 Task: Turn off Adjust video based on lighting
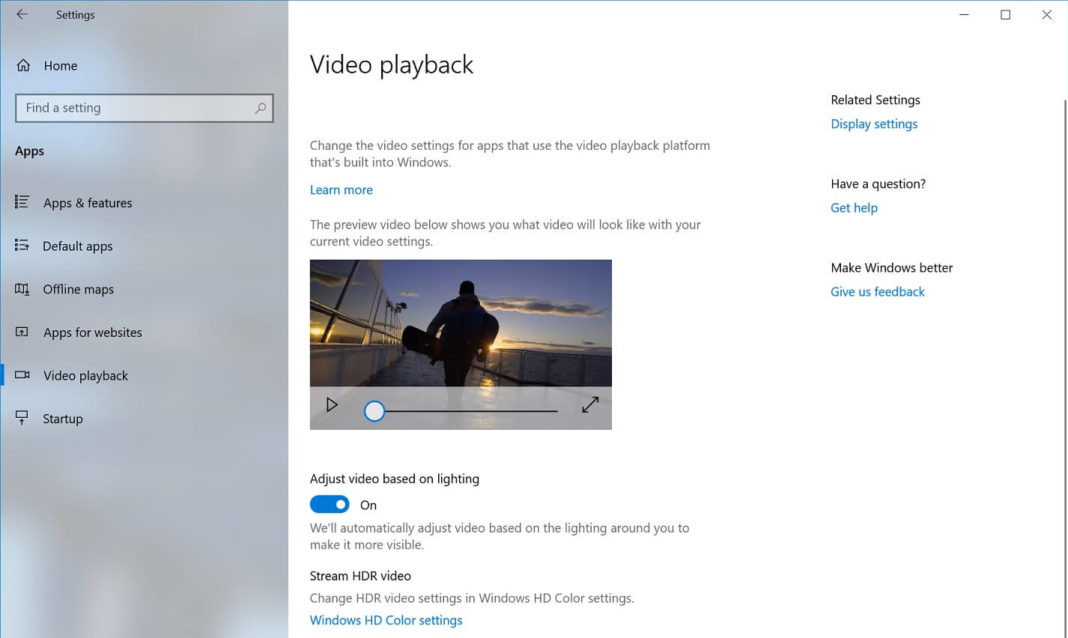point(329,504)
